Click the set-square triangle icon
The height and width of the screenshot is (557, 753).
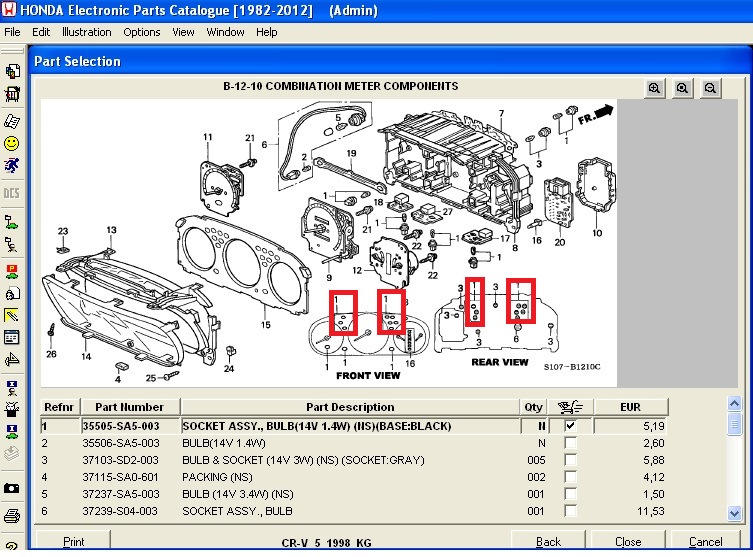[12, 359]
